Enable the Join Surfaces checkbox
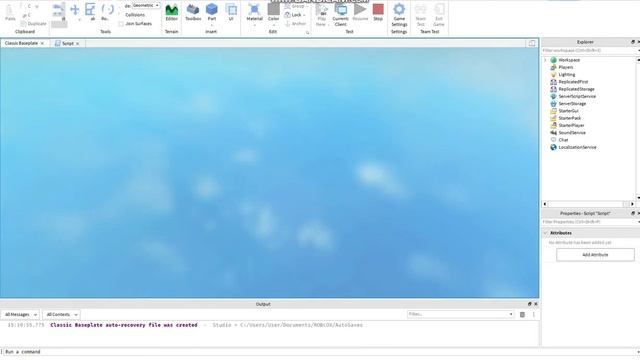Screen dimensions: 640x360 121,24
